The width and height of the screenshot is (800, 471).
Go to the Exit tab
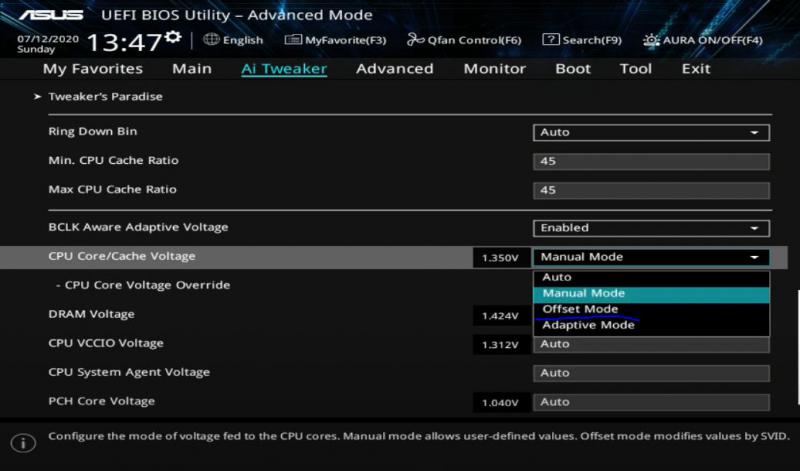click(696, 69)
